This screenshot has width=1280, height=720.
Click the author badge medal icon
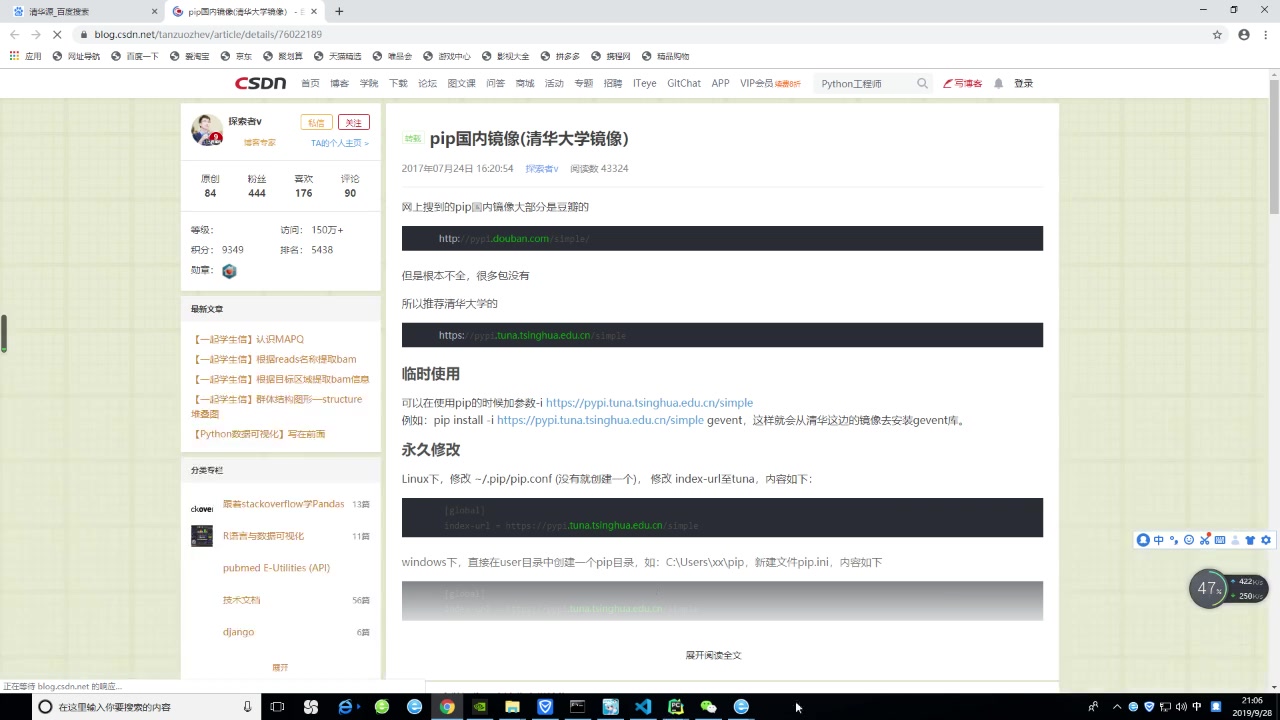coord(229,271)
